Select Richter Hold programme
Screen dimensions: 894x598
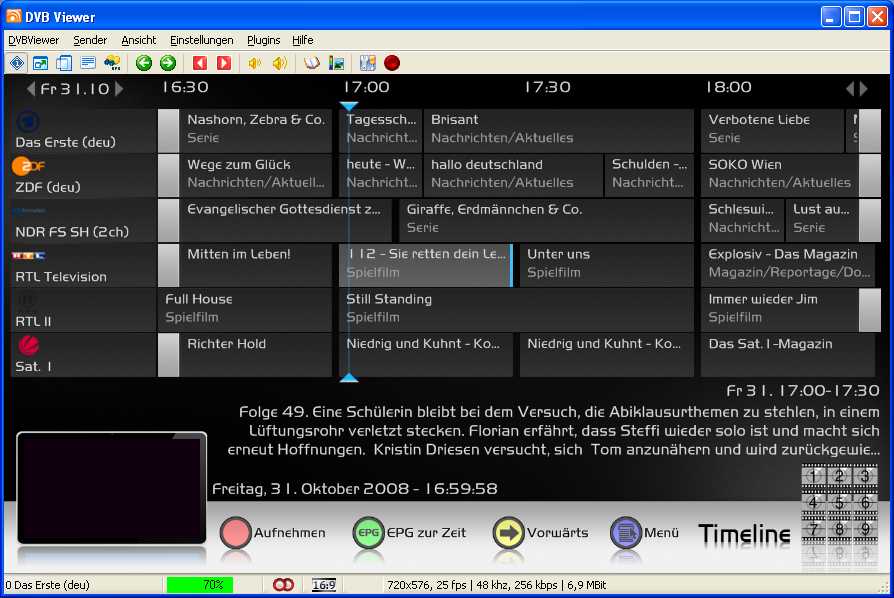pos(255,355)
